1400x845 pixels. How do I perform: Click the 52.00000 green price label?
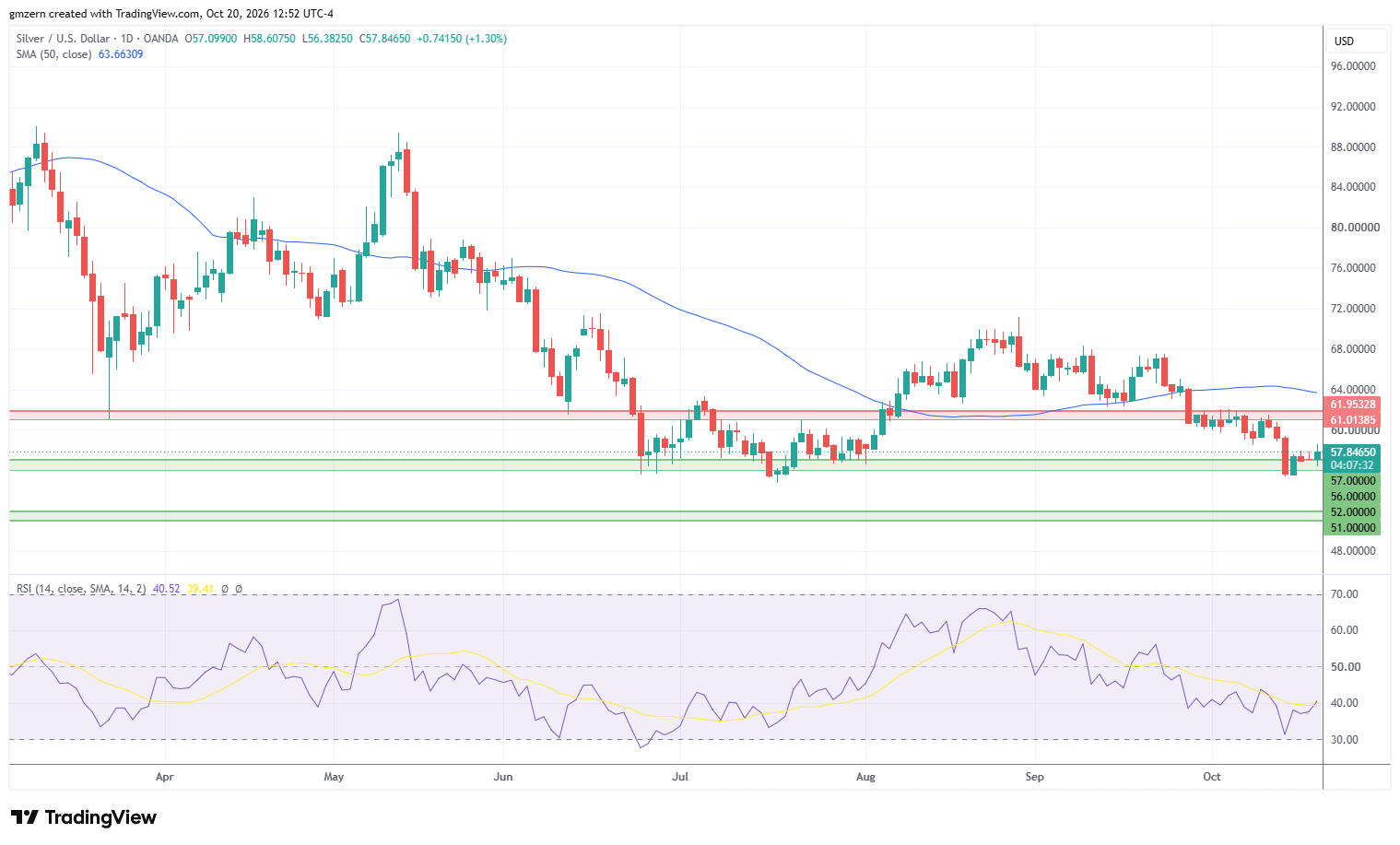tap(1352, 512)
